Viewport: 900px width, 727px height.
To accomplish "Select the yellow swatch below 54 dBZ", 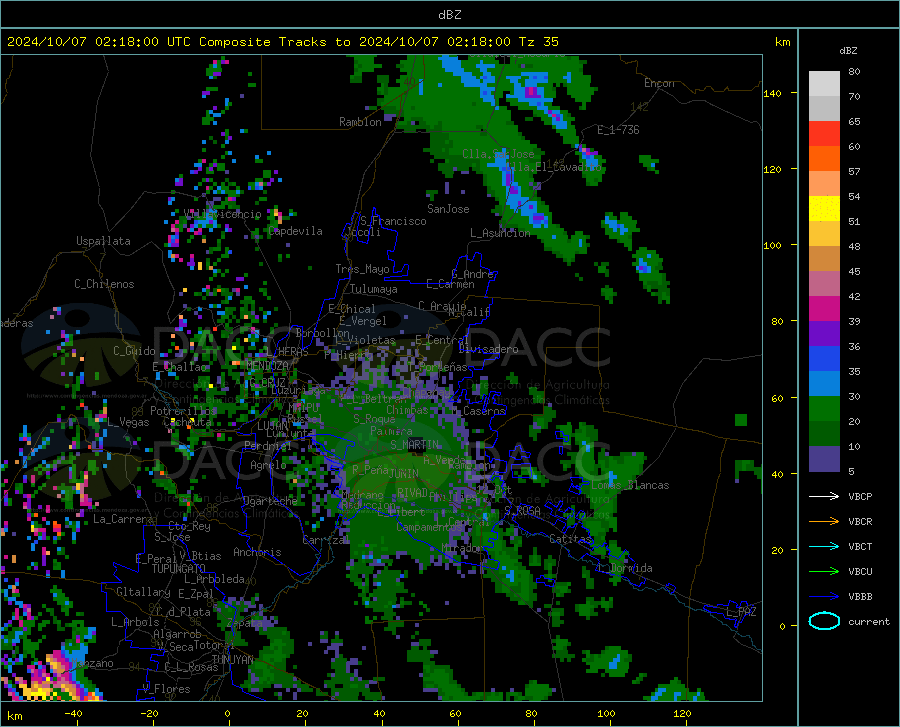I will (824, 209).
